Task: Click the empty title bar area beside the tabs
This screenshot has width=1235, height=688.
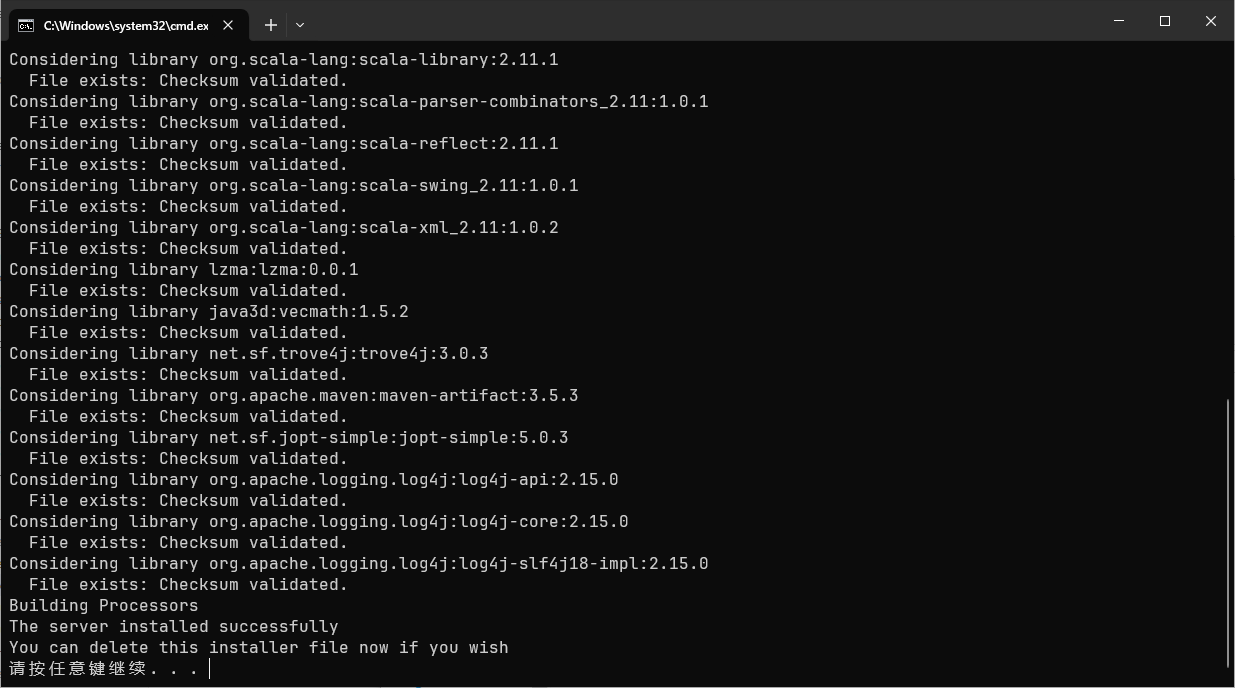Action: click(700, 21)
